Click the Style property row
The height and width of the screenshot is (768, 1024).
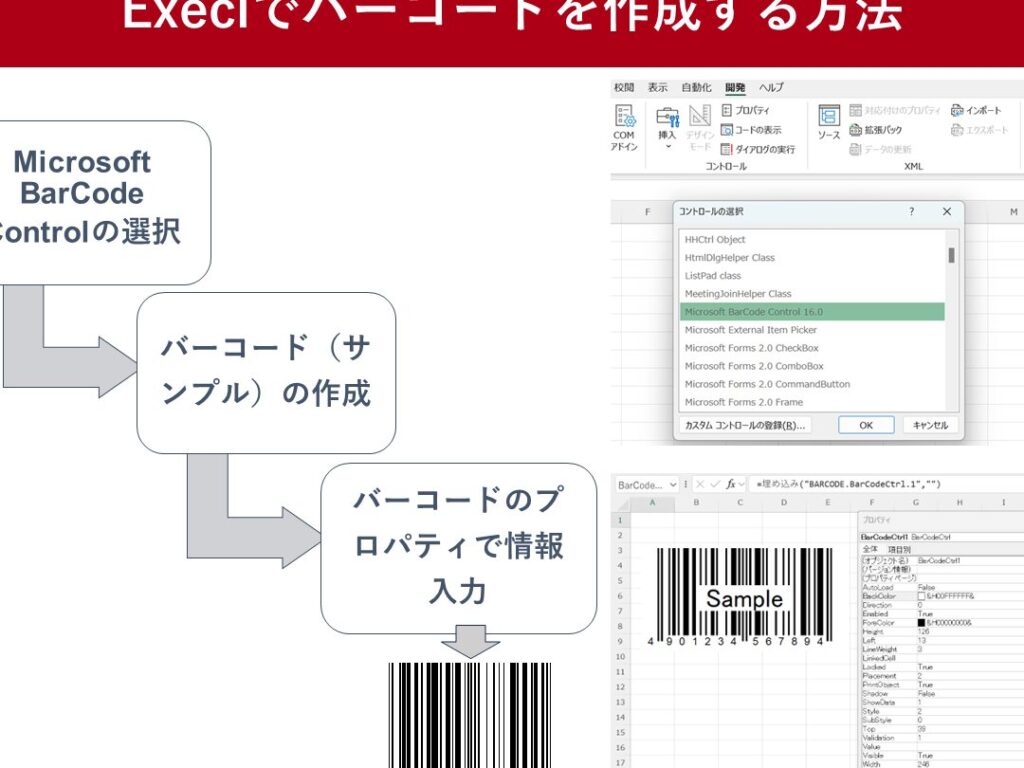point(942,711)
